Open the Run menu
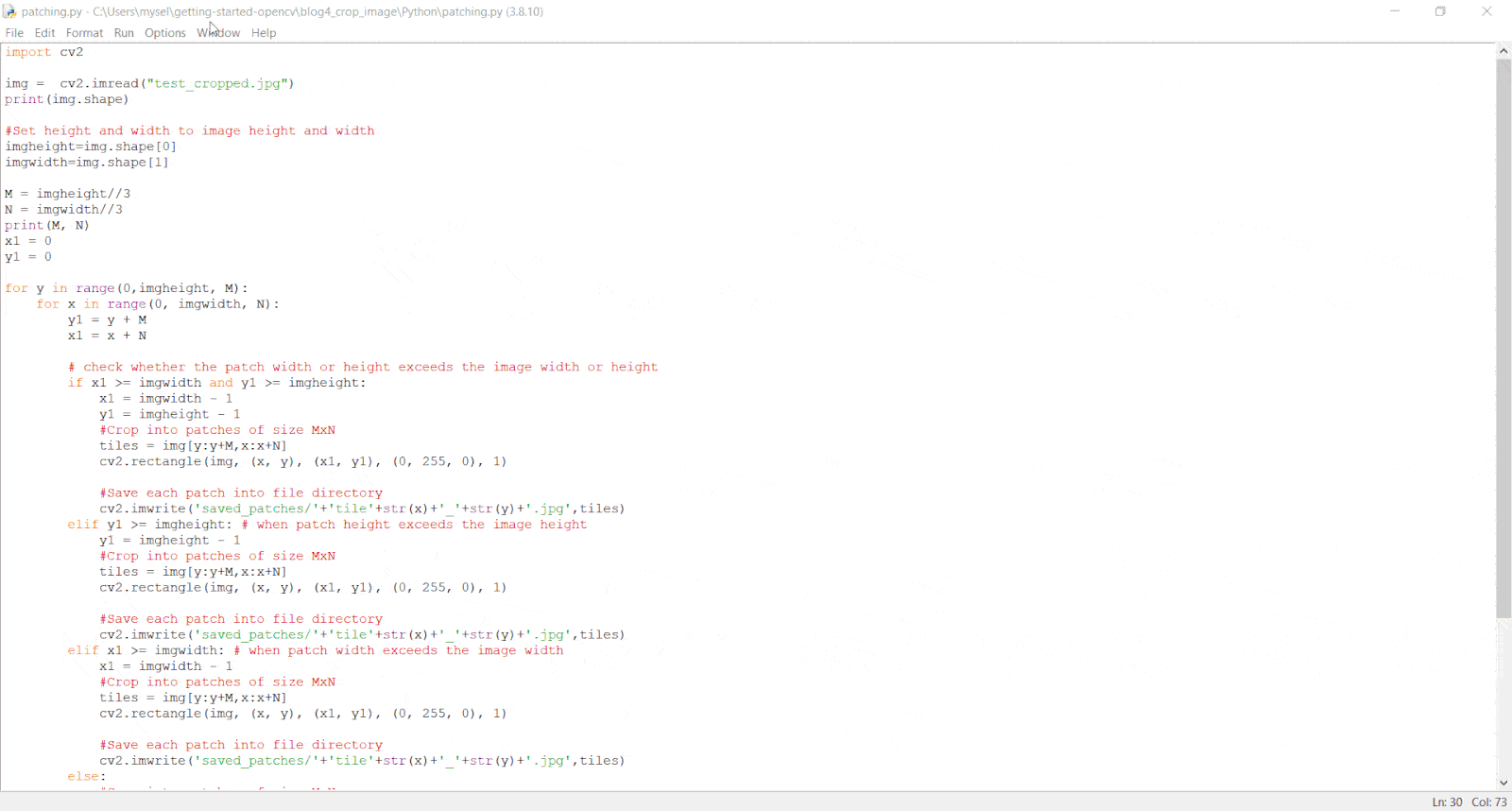This screenshot has width=1512, height=811. (x=124, y=33)
